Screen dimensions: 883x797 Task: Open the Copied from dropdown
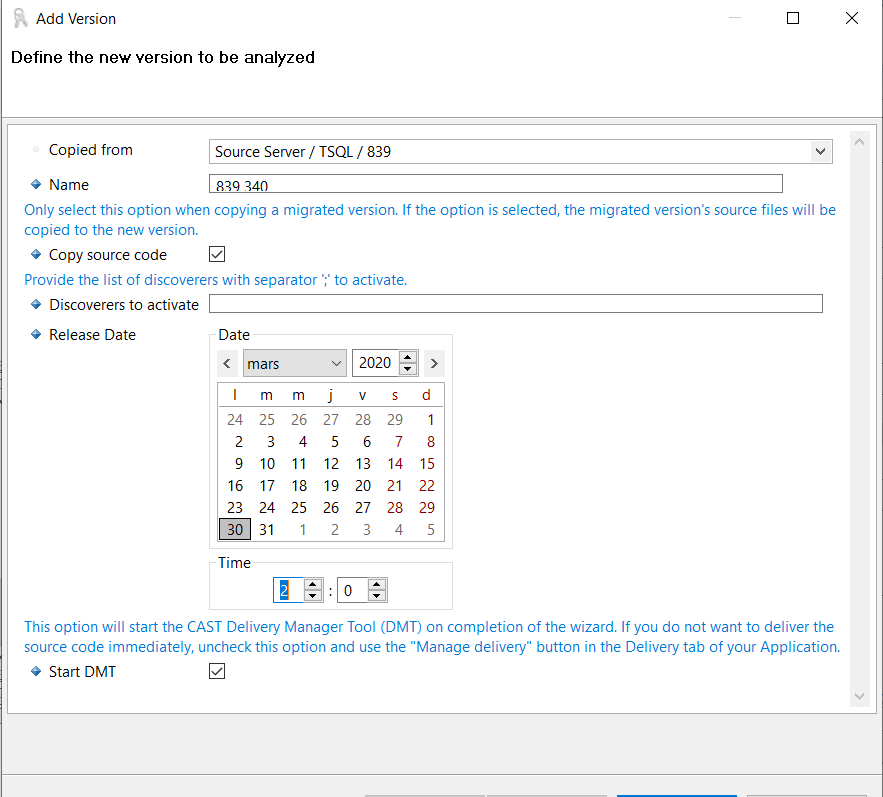[820, 152]
